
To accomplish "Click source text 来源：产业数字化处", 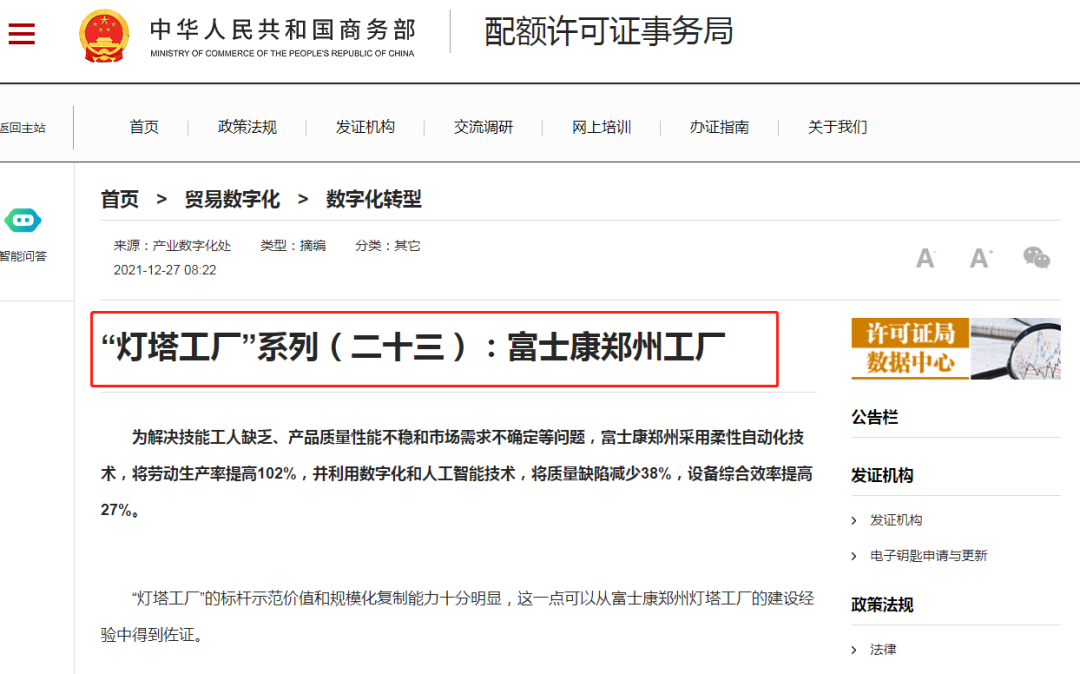I will click(172, 246).
